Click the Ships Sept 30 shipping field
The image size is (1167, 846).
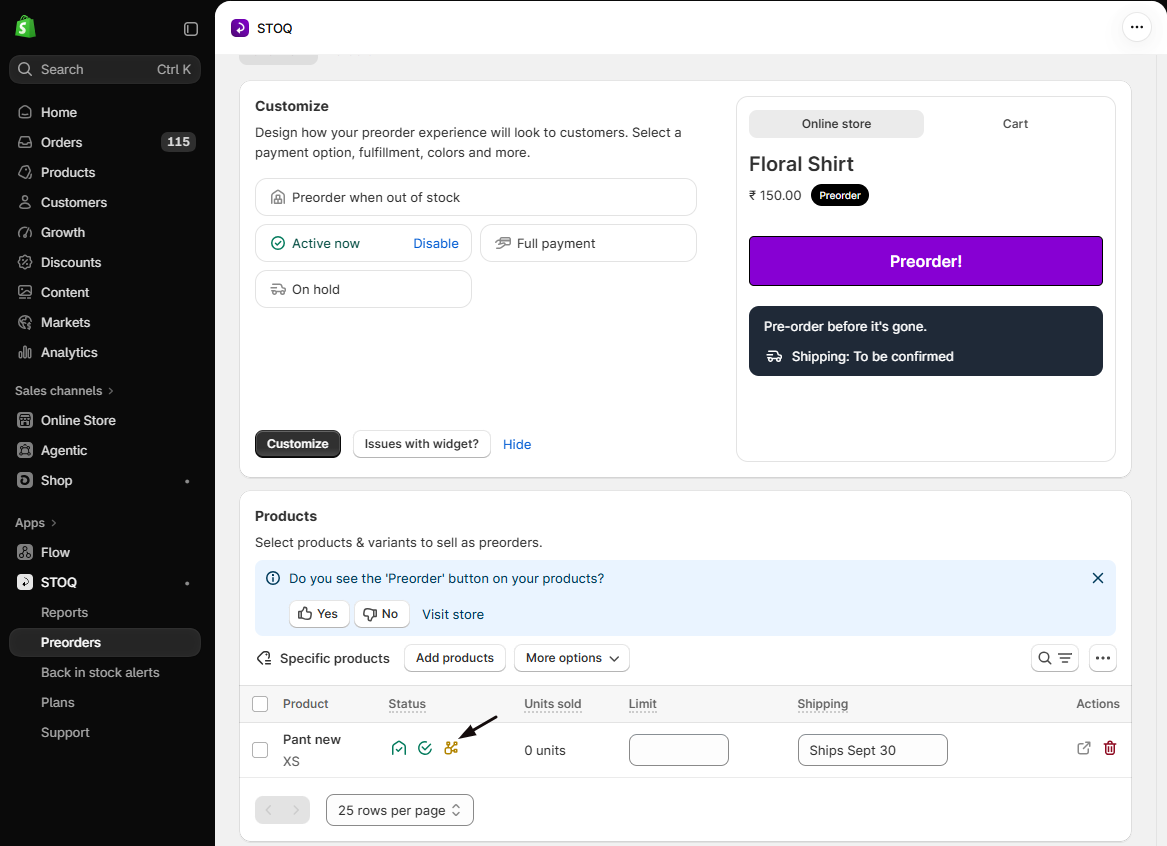click(x=872, y=750)
